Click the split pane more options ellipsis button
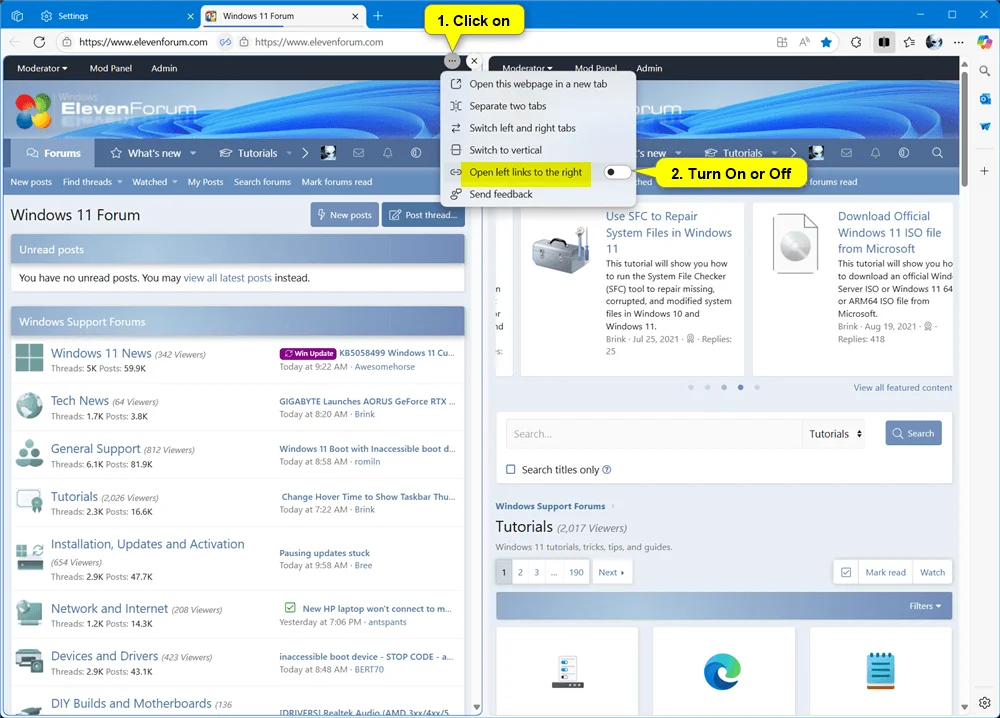The height and width of the screenshot is (718, 1000). pyautogui.click(x=452, y=61)
